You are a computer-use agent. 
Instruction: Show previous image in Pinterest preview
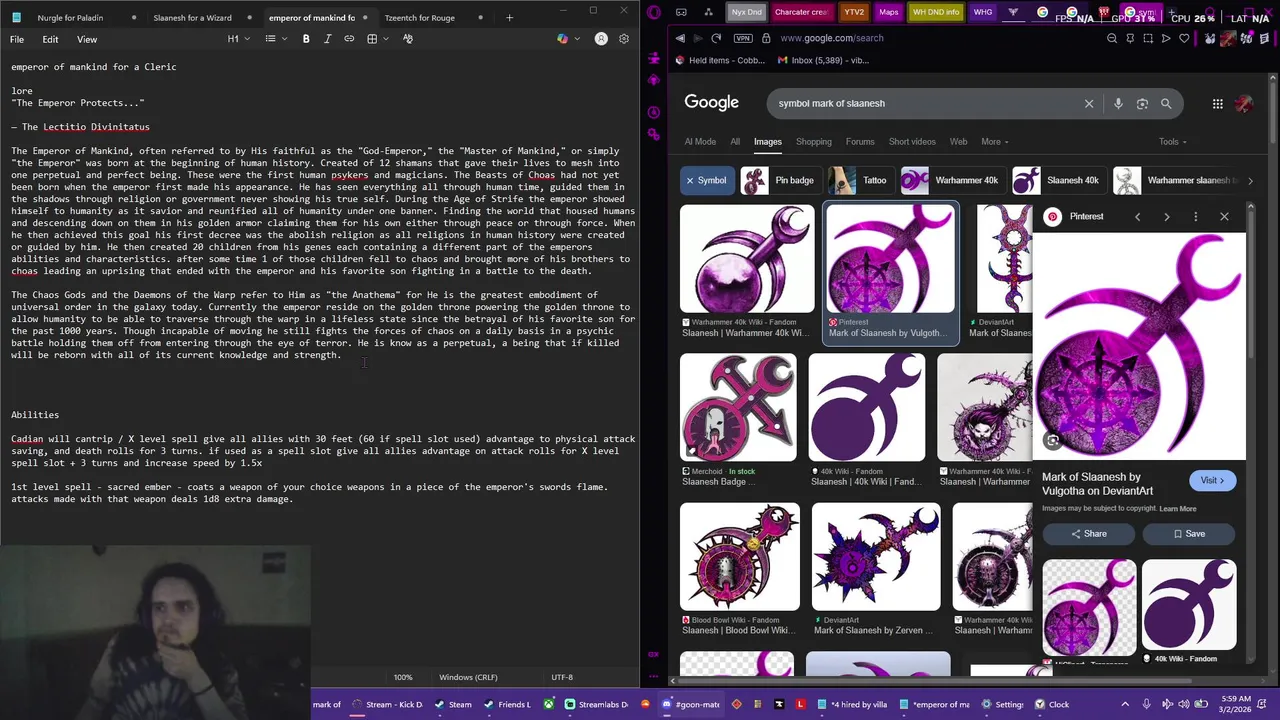[1137, 216]
